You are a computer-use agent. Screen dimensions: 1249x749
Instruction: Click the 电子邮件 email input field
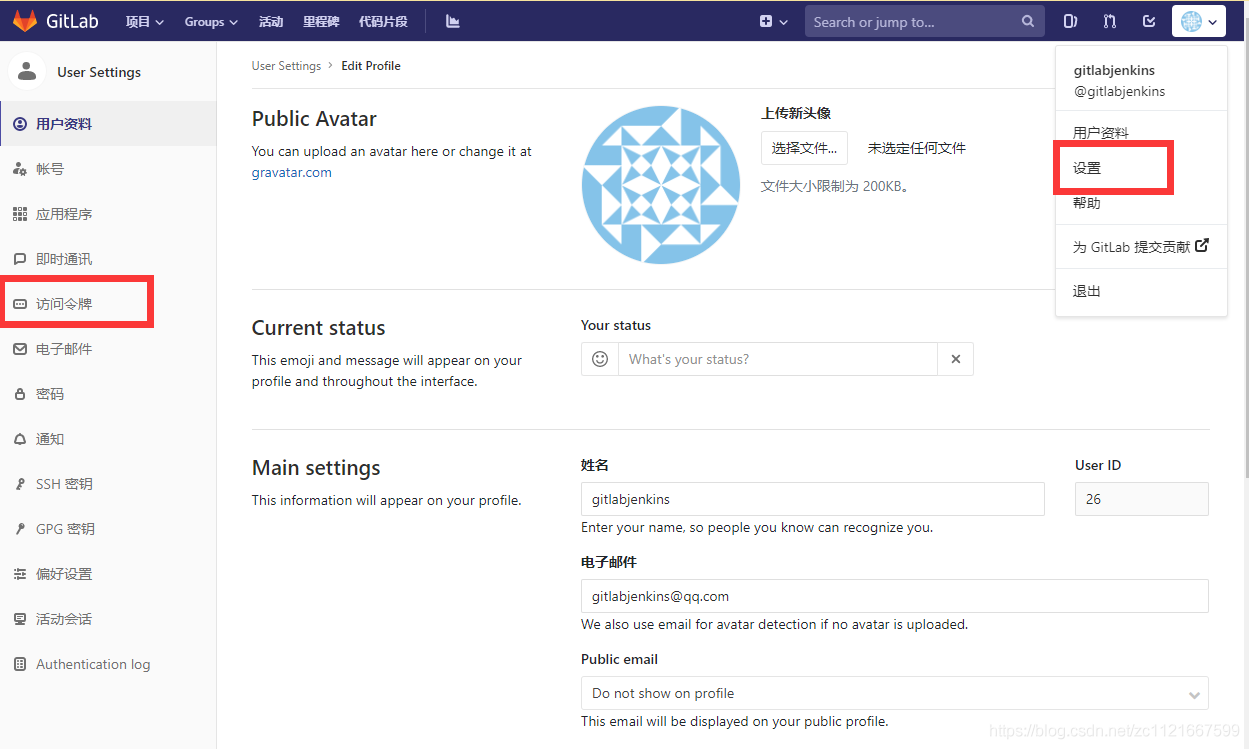894,596
